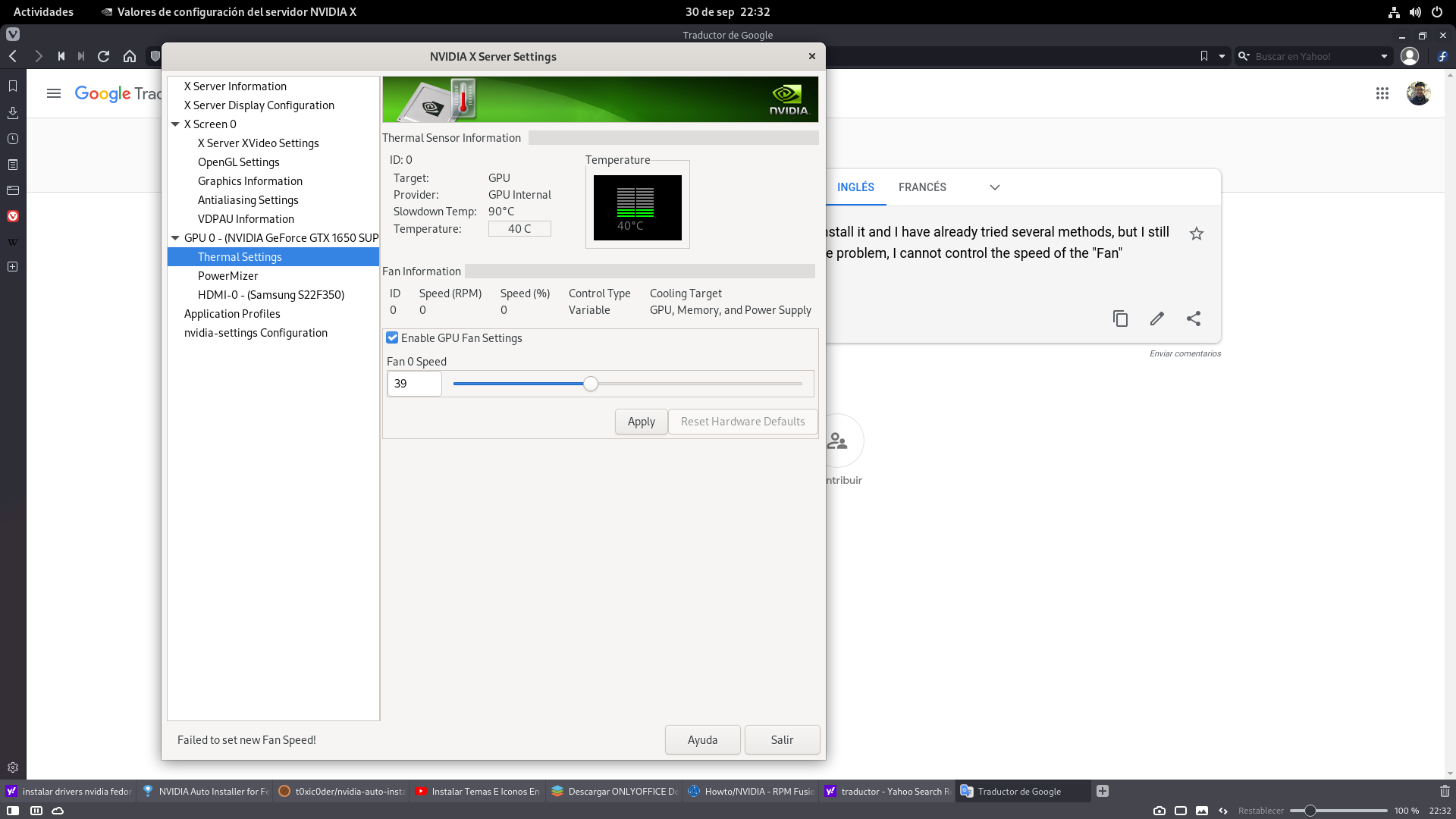
Task: Go back in browser history
Action: [x=13, y=56]
